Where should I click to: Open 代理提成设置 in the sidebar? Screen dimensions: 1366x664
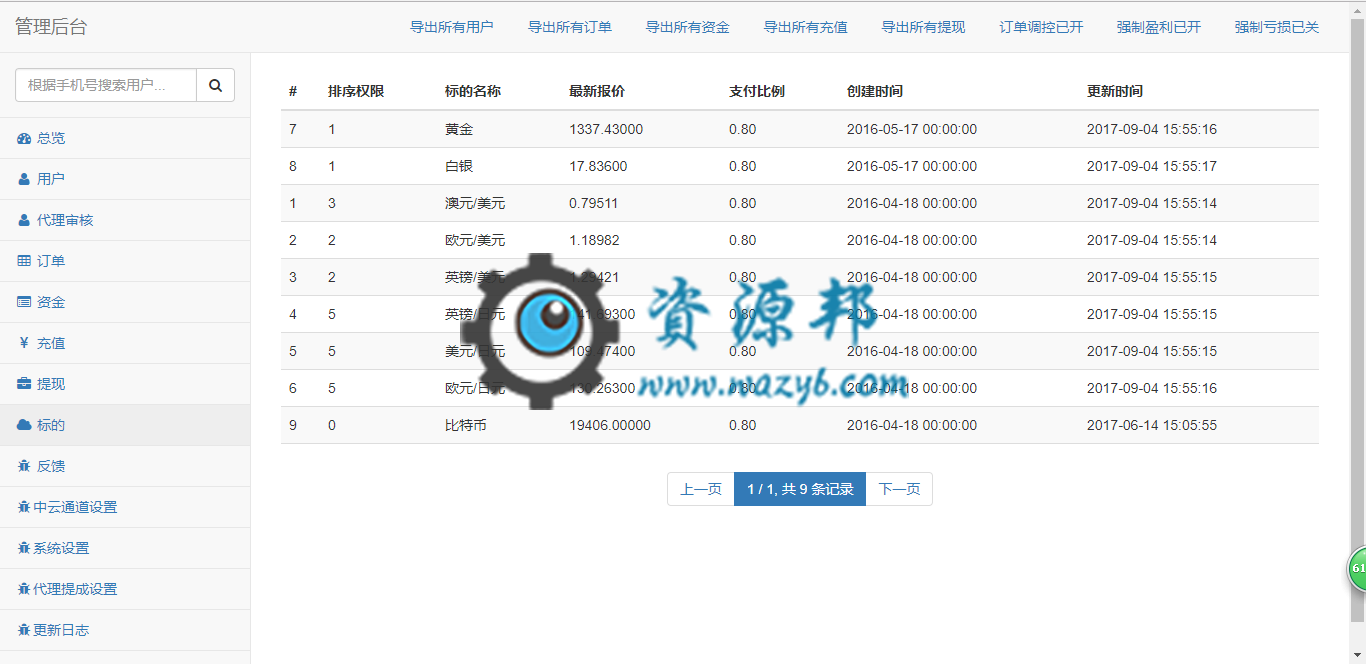125,589
